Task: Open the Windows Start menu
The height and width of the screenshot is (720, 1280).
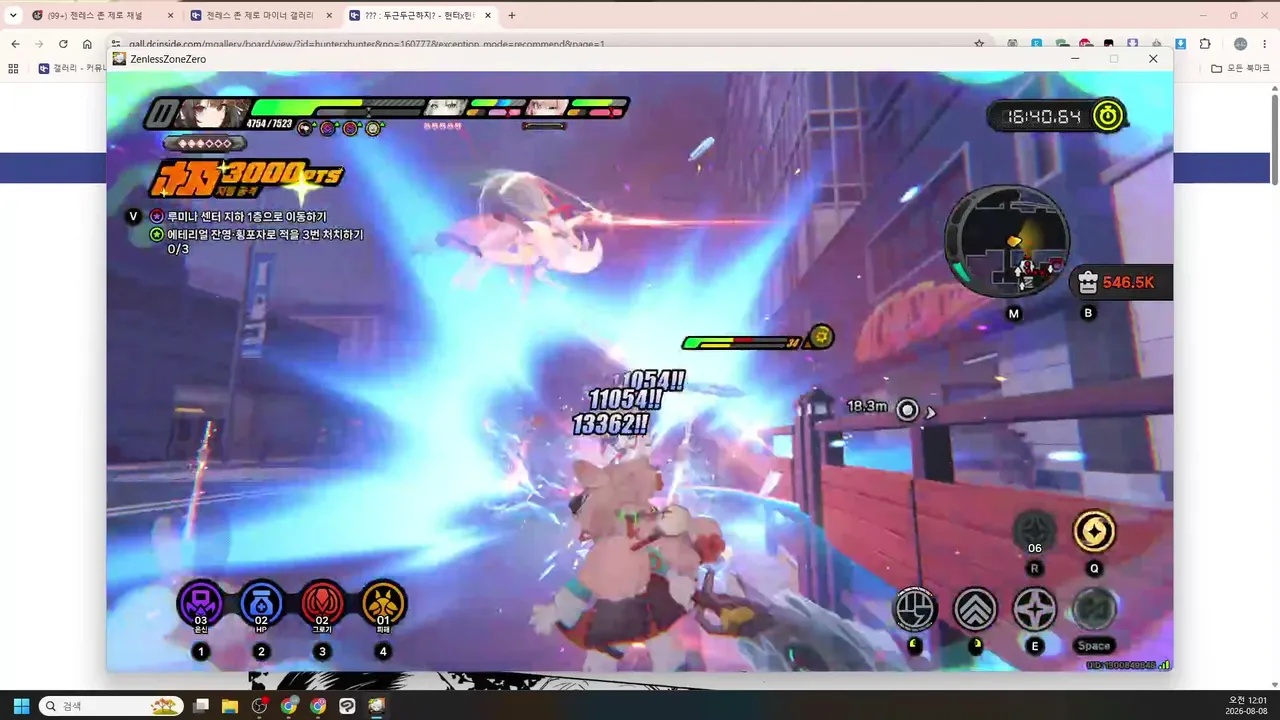Action: (x=20, y=706)
